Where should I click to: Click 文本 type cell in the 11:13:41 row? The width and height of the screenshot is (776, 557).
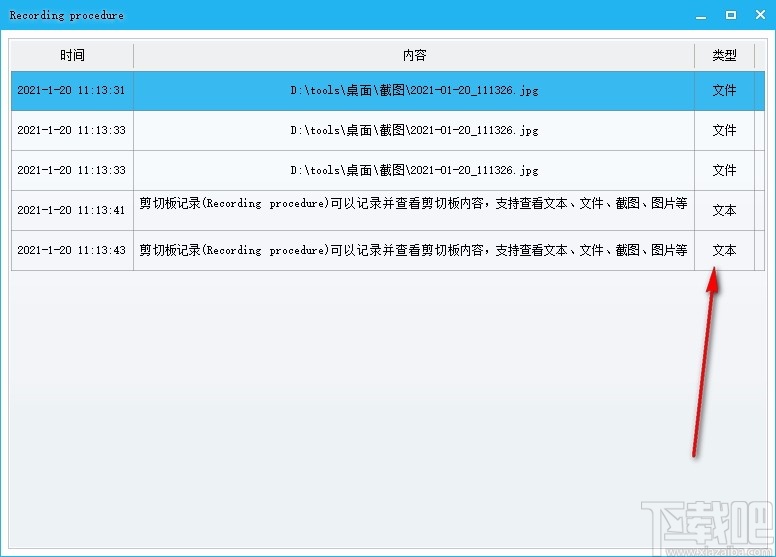(725, 210)
